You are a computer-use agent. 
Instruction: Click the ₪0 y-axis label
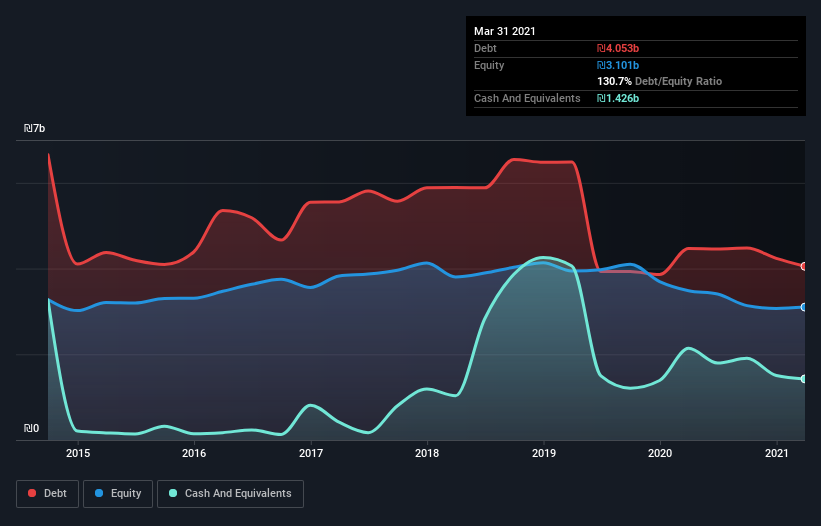(31, 428)
